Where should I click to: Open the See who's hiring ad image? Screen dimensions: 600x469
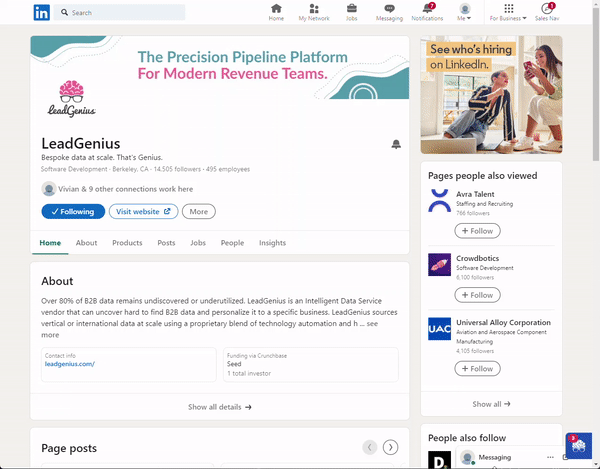pos(491,95)
